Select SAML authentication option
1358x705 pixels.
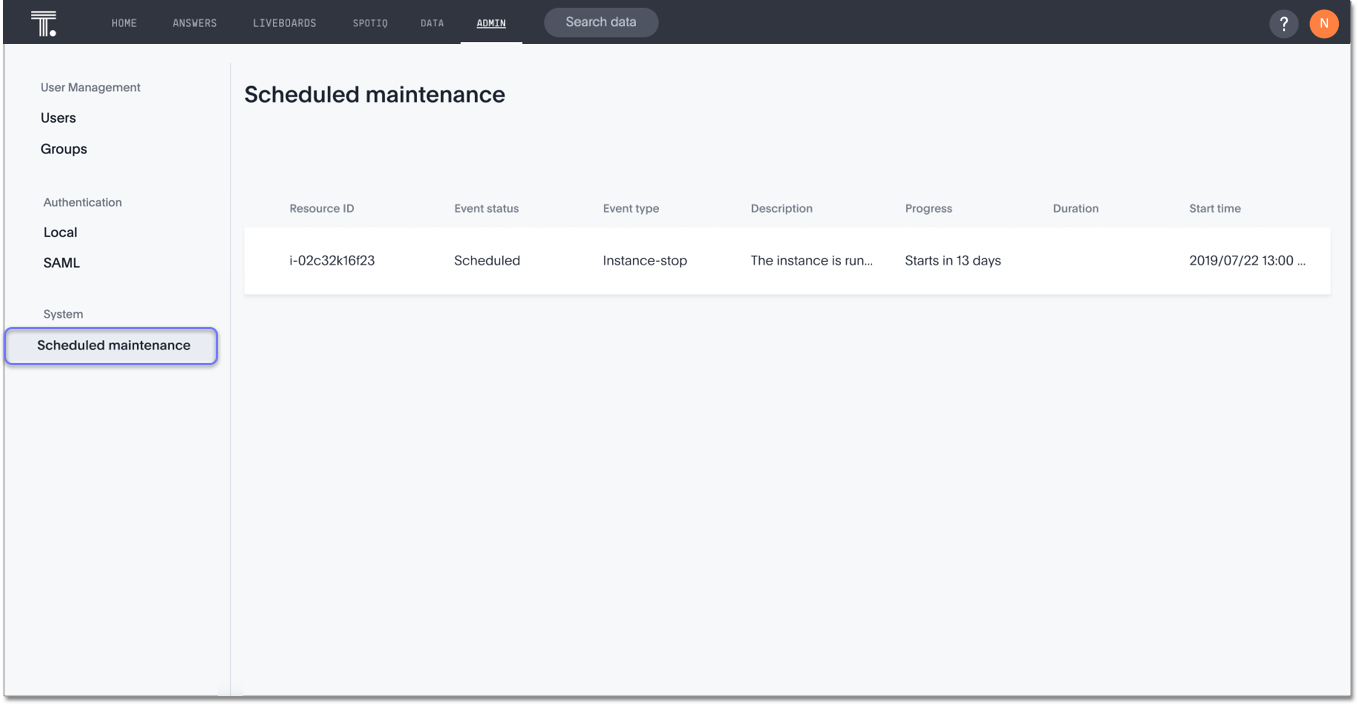coord(61,263)
